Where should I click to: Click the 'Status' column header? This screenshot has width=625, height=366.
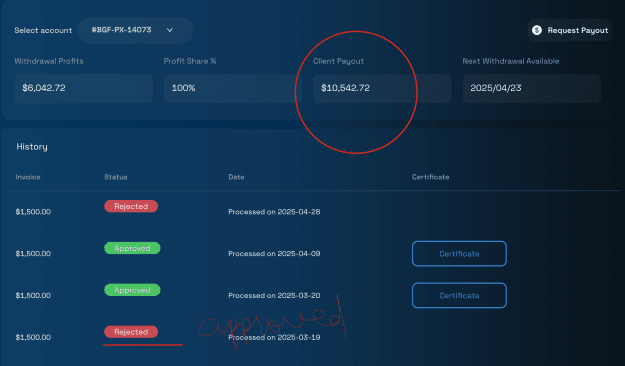click(116, 177)
